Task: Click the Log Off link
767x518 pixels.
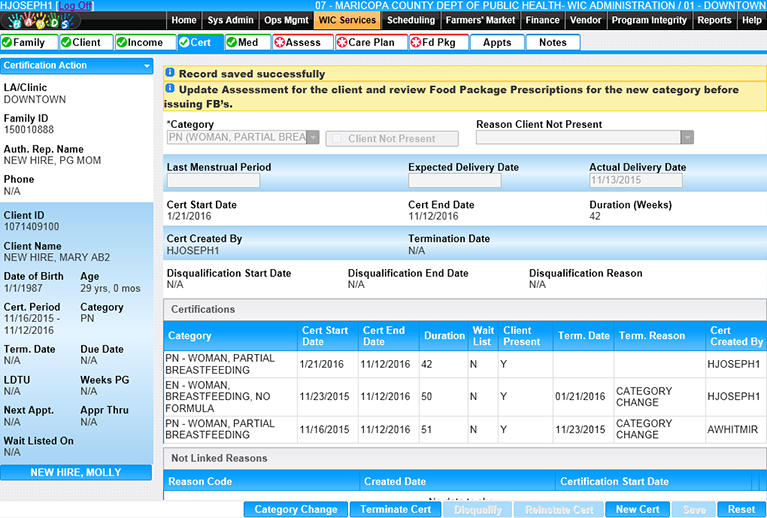Action: point(74,6)
